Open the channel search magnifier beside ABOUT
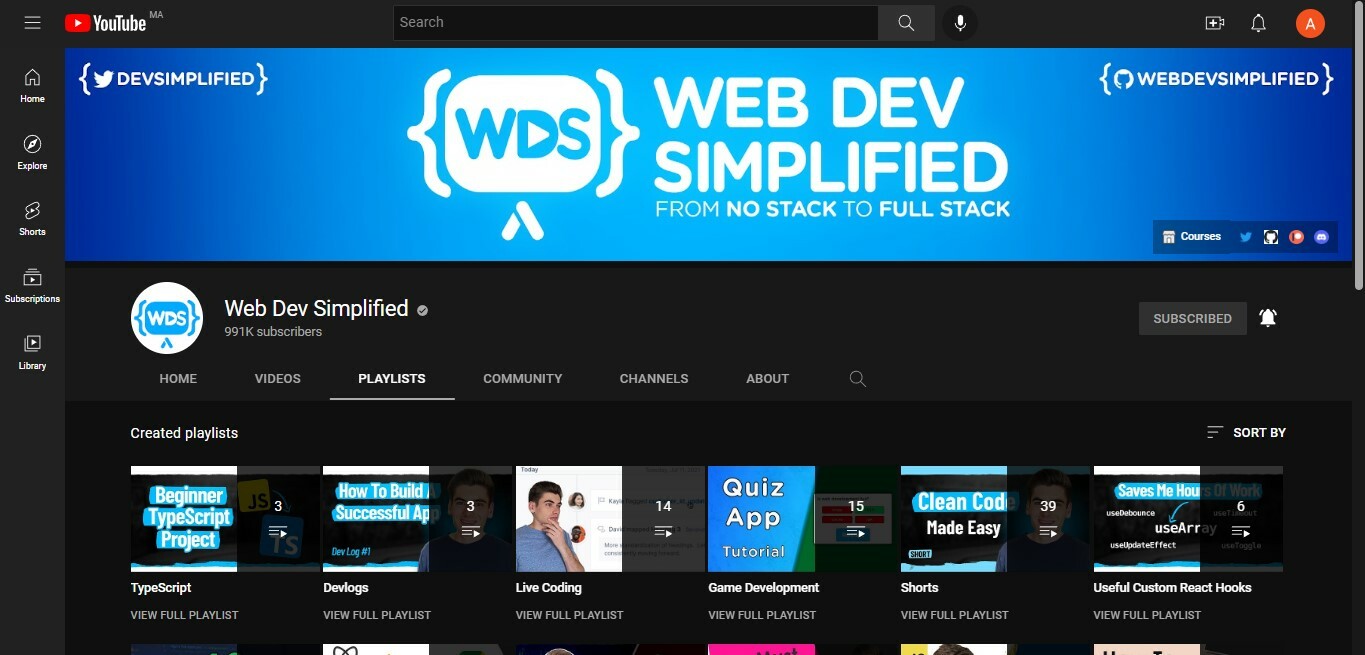This screenshot has height=655, width=1365. point(857,378)
